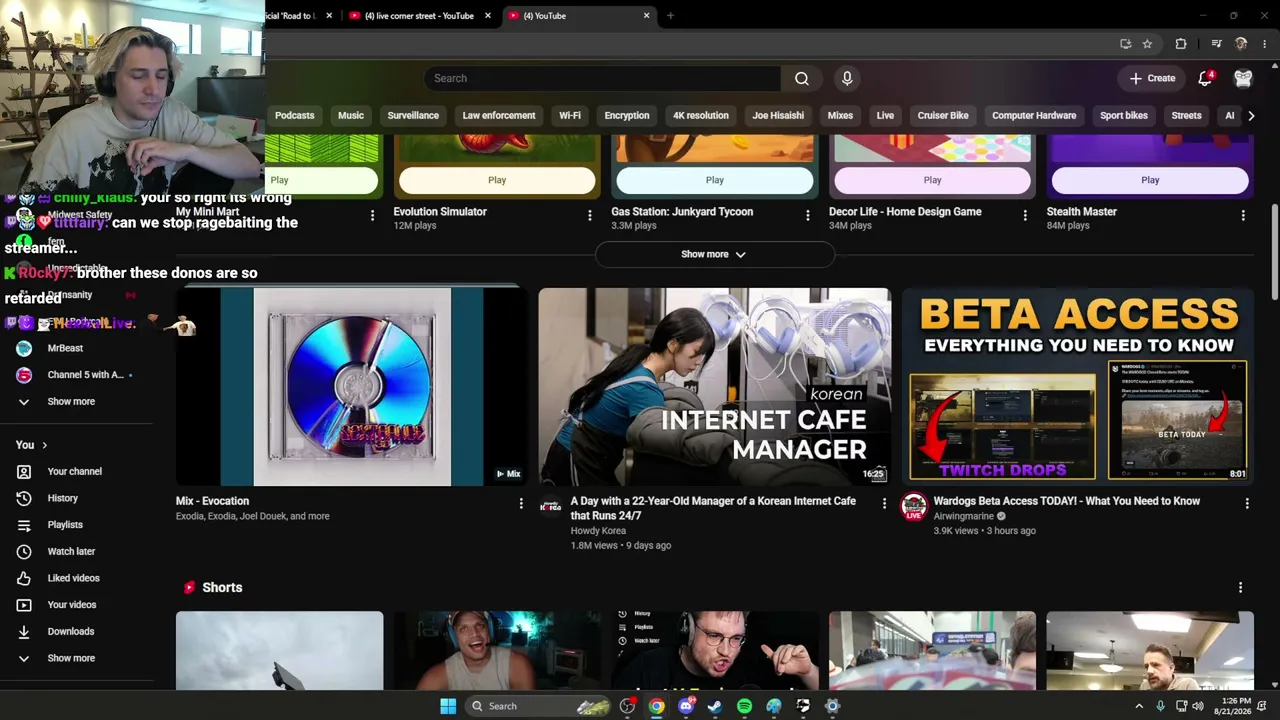
Task: Click the install app icon in address bar
Action: 1126,44
